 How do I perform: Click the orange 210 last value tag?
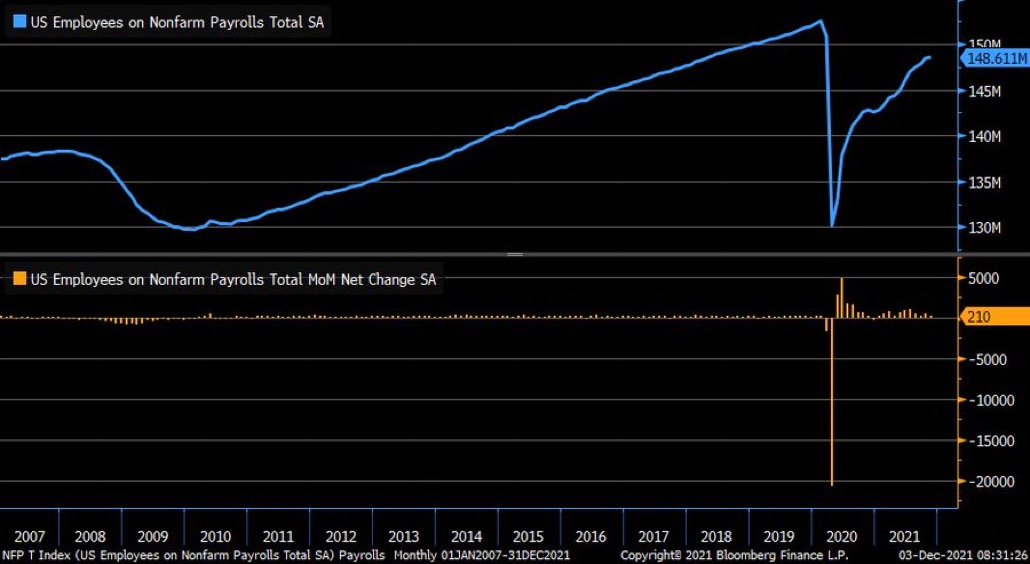pyautogui.click(x=994, y=317)
